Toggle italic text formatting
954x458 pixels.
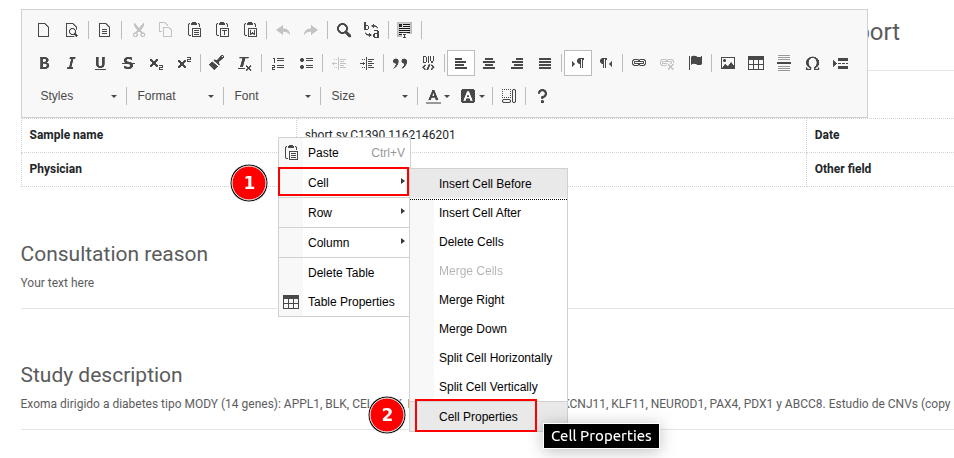click(71, 63)
